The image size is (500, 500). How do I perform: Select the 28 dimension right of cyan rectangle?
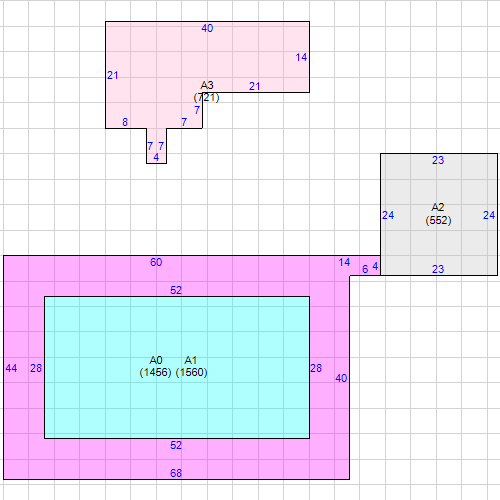[x=316, y=368]
